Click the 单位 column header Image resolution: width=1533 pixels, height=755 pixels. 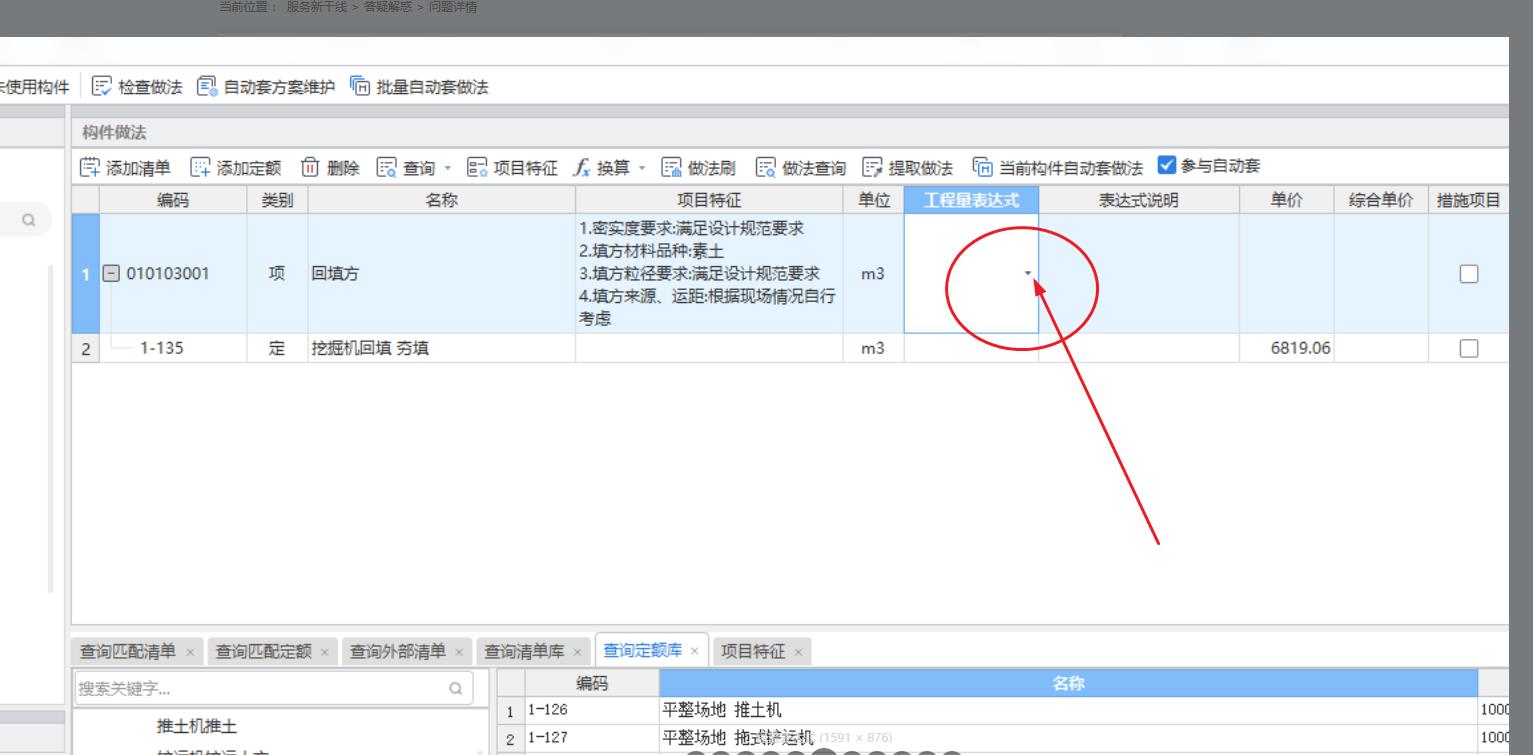tap(873, 200)
